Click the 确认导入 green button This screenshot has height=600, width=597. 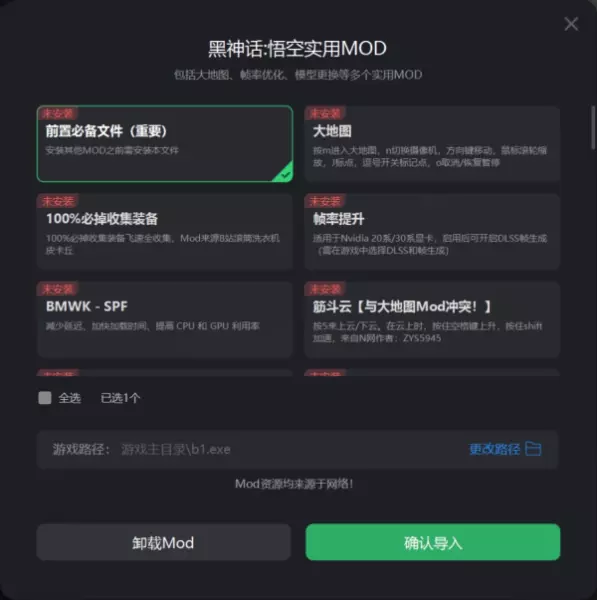[433, 542]
